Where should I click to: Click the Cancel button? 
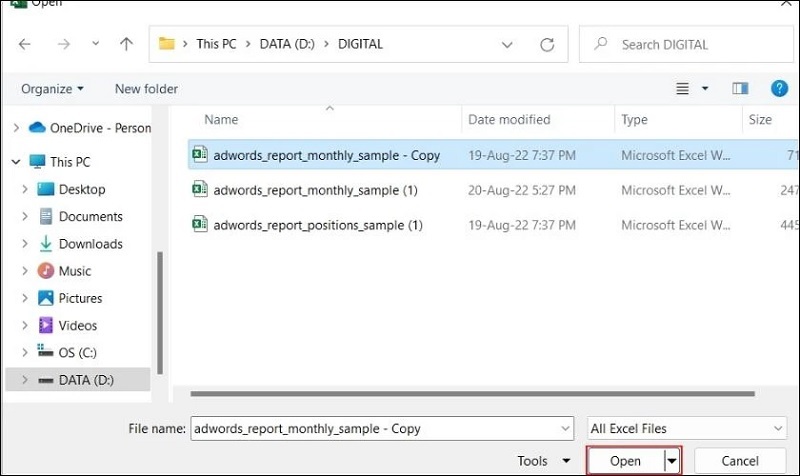point(739,461)
